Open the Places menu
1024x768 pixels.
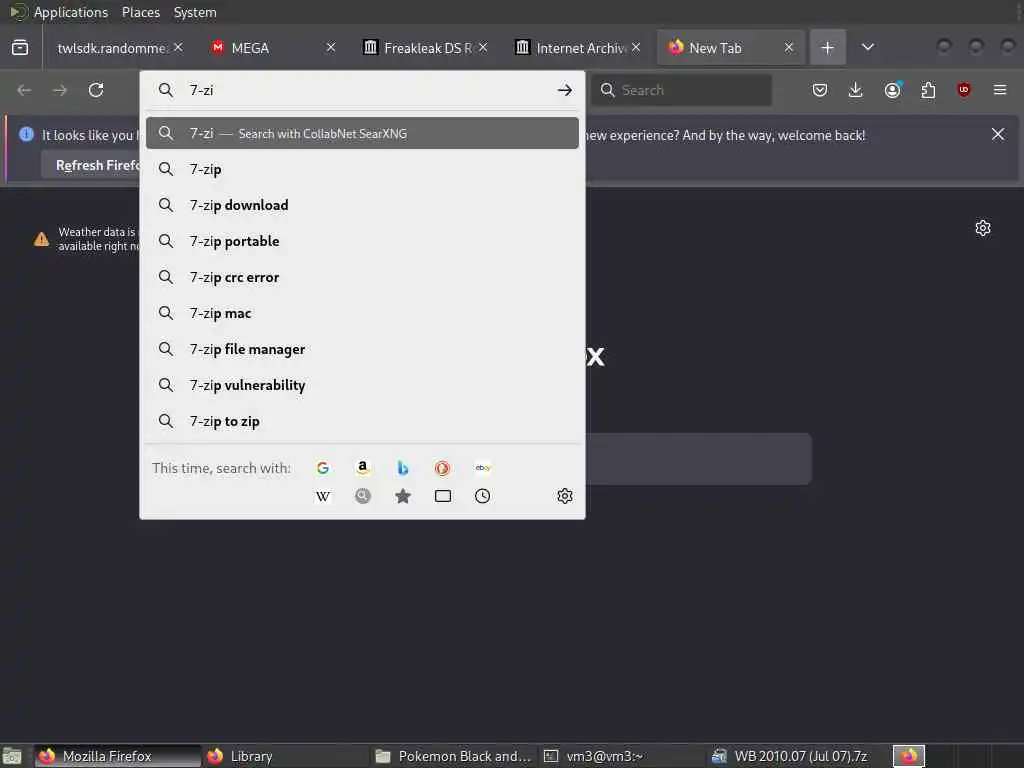pos(140,12)
